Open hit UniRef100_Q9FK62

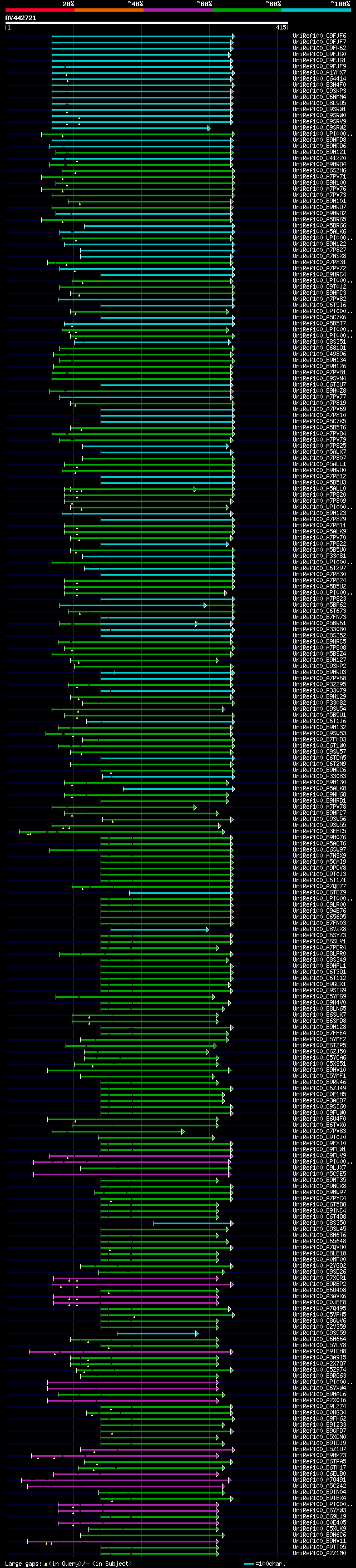(x=319, y=48)
